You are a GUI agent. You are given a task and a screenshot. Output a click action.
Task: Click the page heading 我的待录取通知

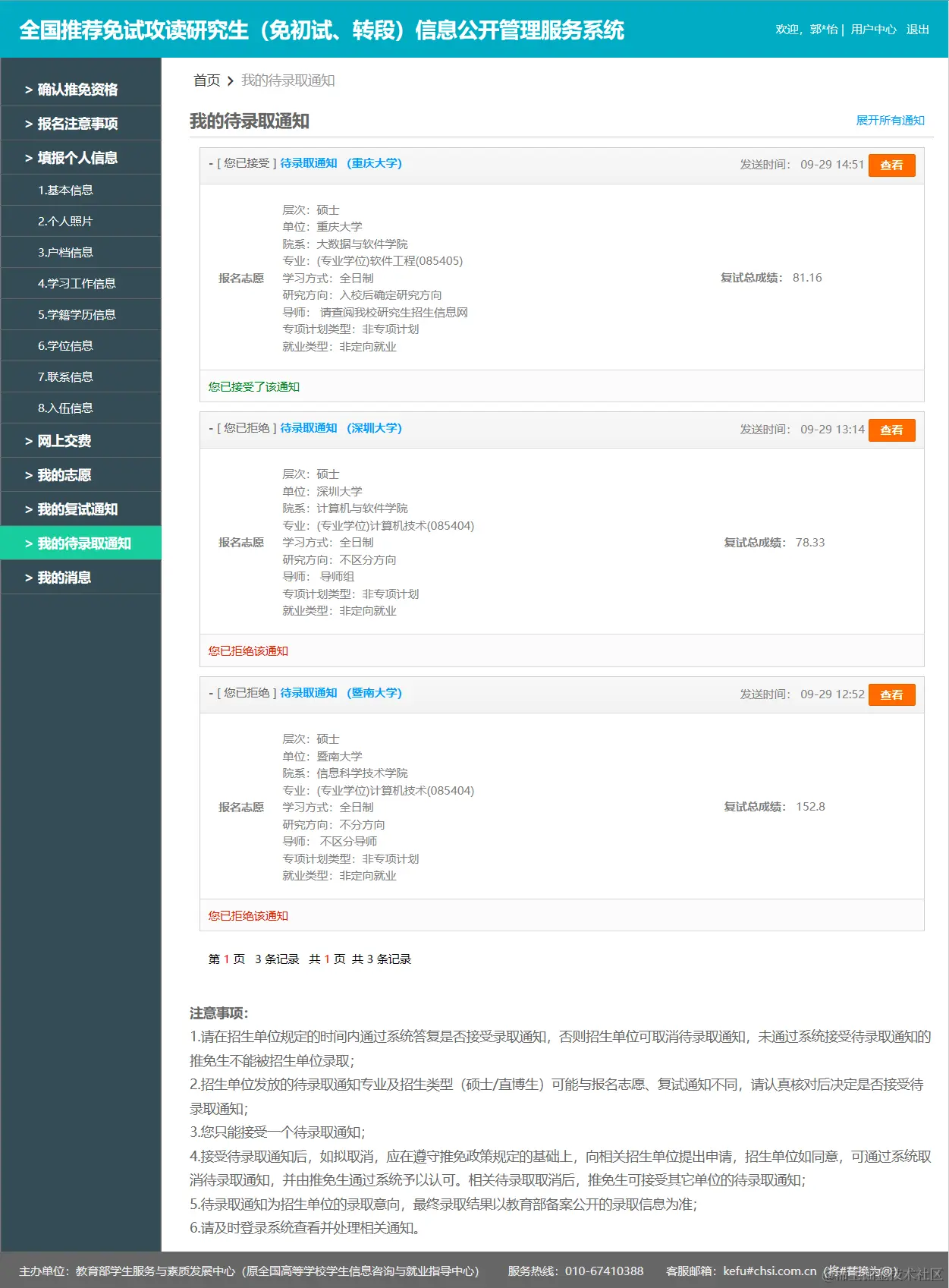(250, 121)
